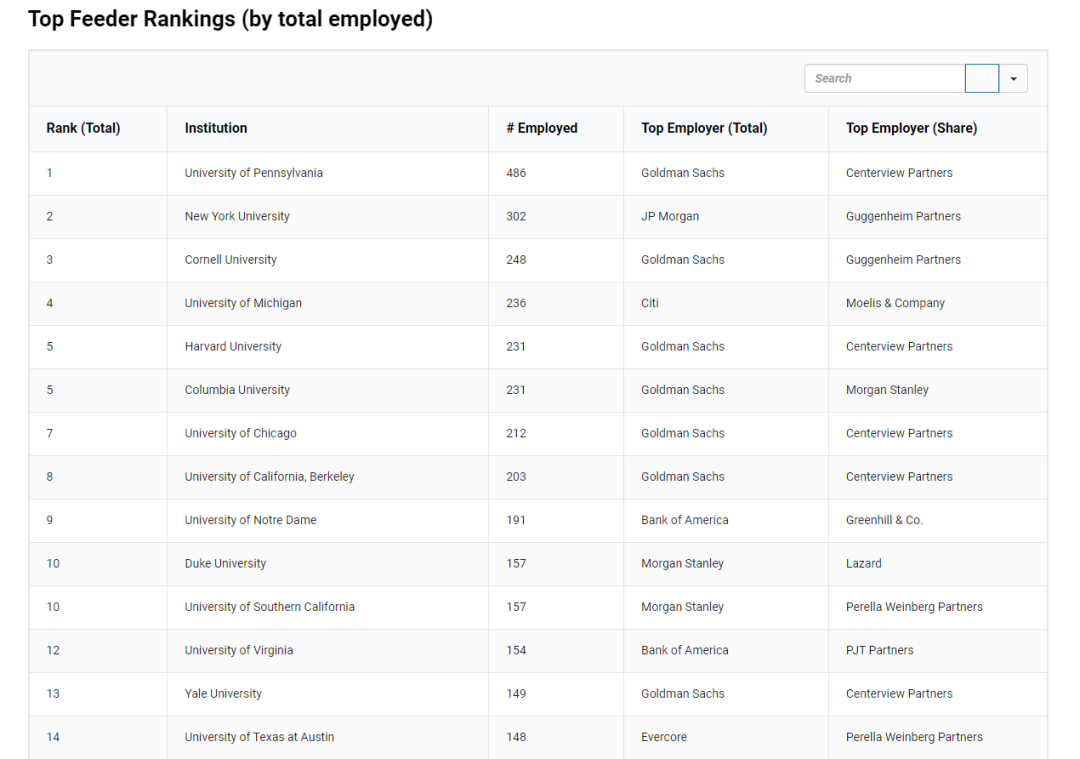Click employed value 149
The height and width of the screenshot is (759, 1080).
point(516,694)
